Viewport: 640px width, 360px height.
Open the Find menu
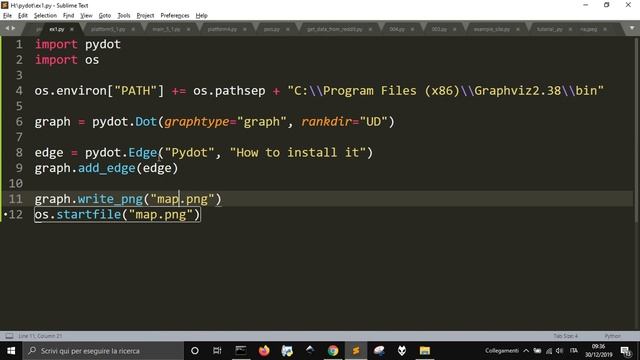click(69, 16)
